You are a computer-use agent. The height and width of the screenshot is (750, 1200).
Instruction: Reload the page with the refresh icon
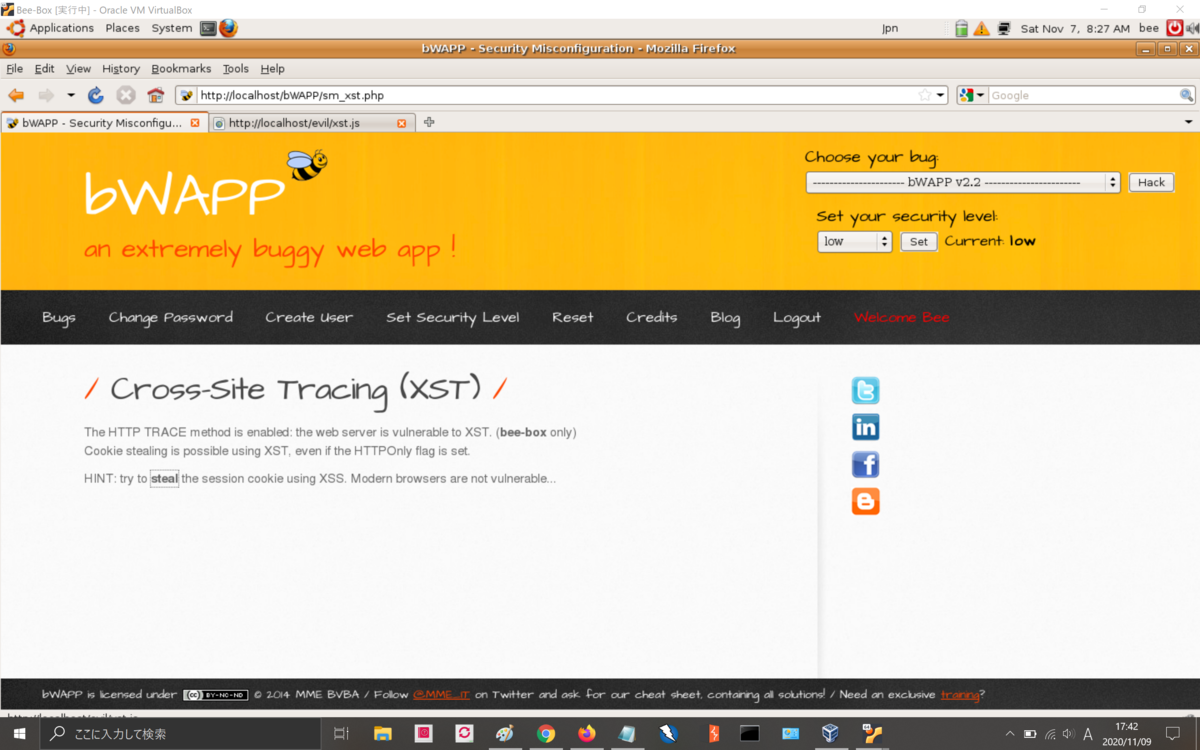pos(96,95)
